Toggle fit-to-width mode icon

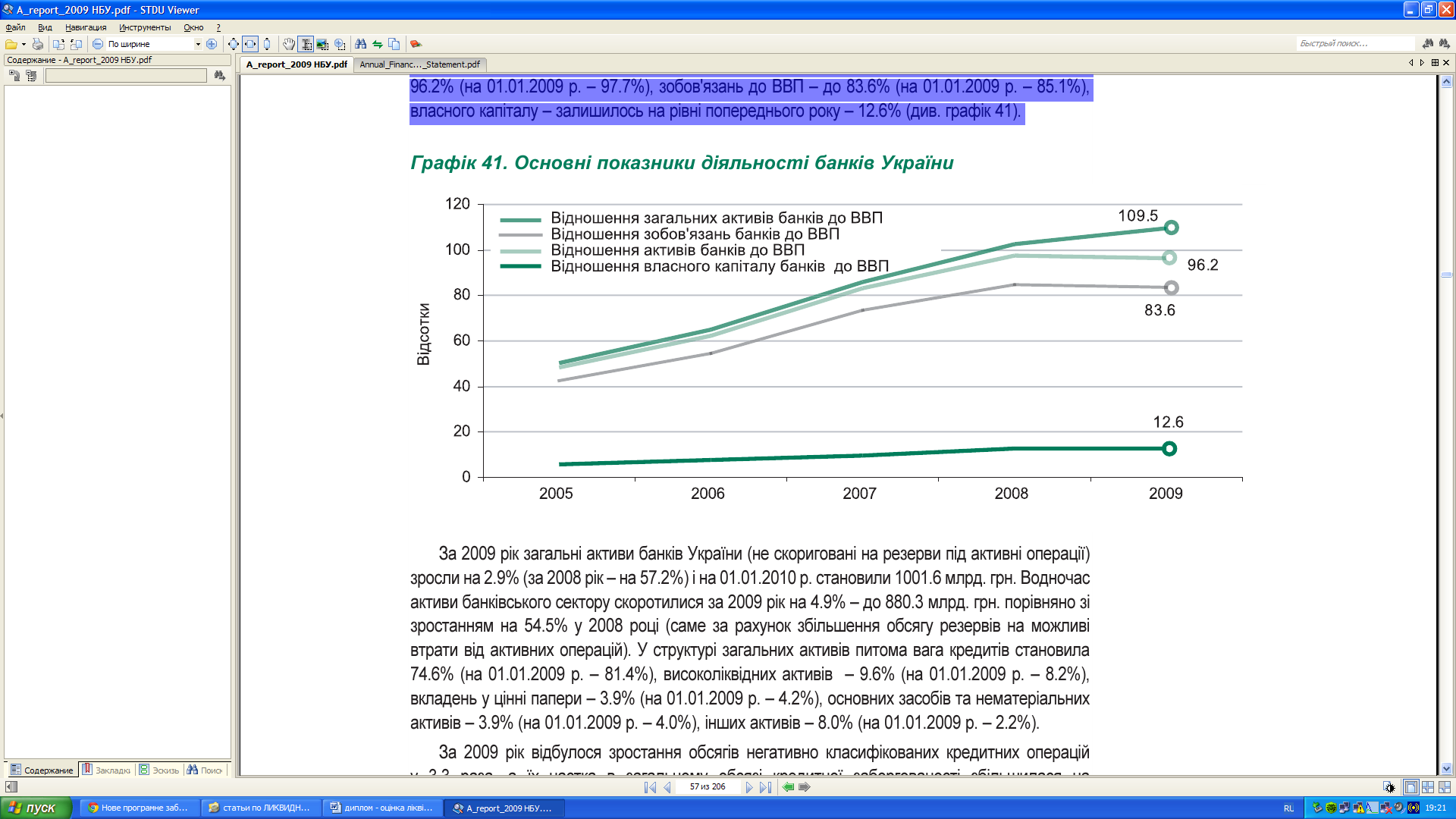tap(250, 44)
